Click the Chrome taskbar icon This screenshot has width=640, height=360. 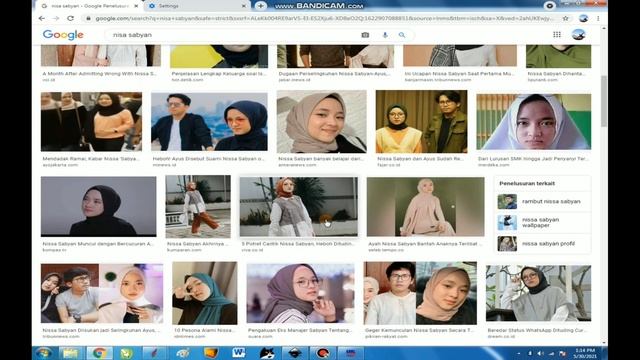pos(99,353)
